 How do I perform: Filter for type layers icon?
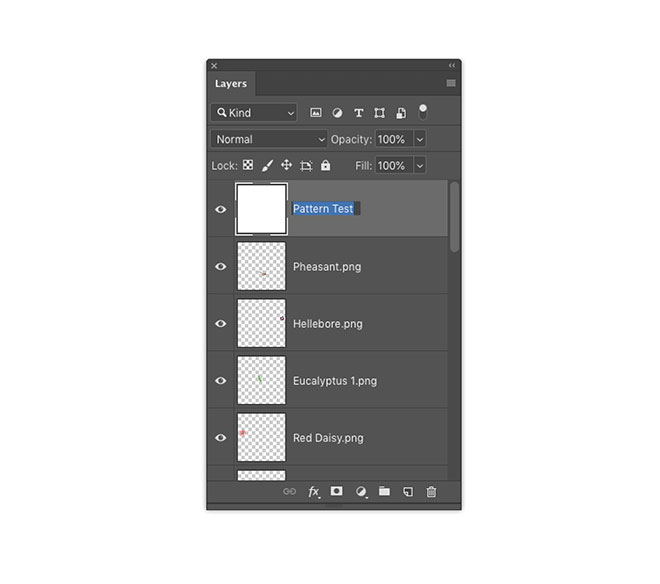pos(359,113)
